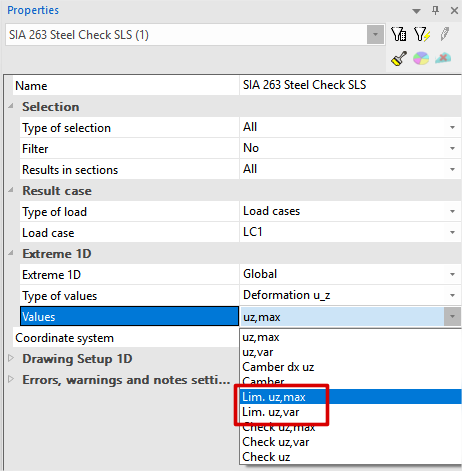Click the filter with lightning bolt icon

[x=422, y=34]
